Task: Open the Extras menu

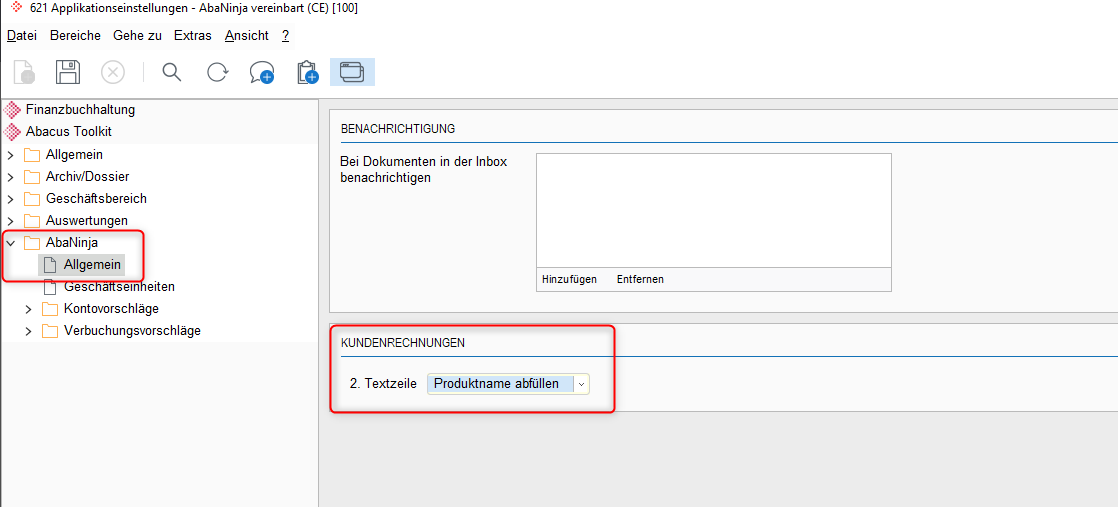Action: tap(193, 36)
